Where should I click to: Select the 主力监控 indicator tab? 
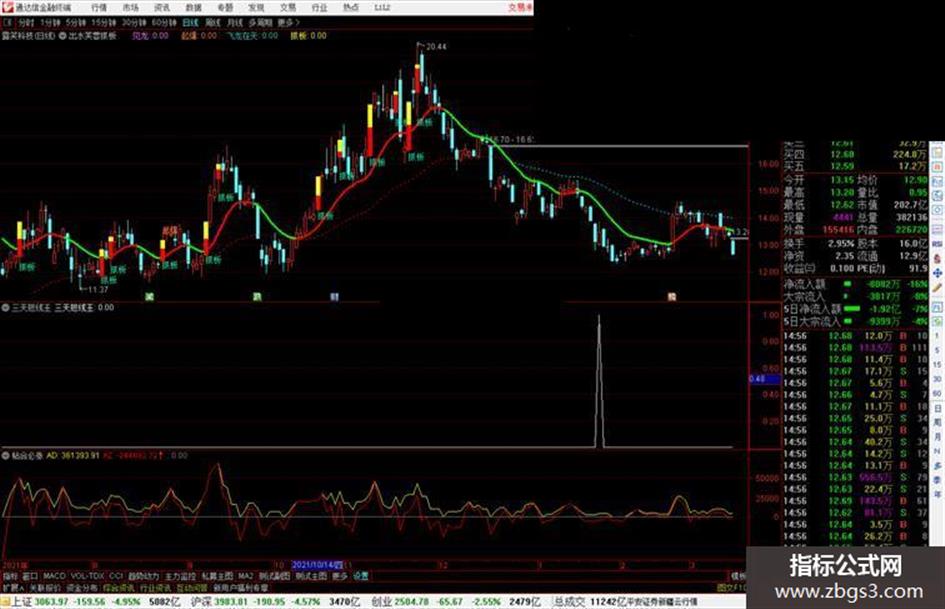coord(180,576)
